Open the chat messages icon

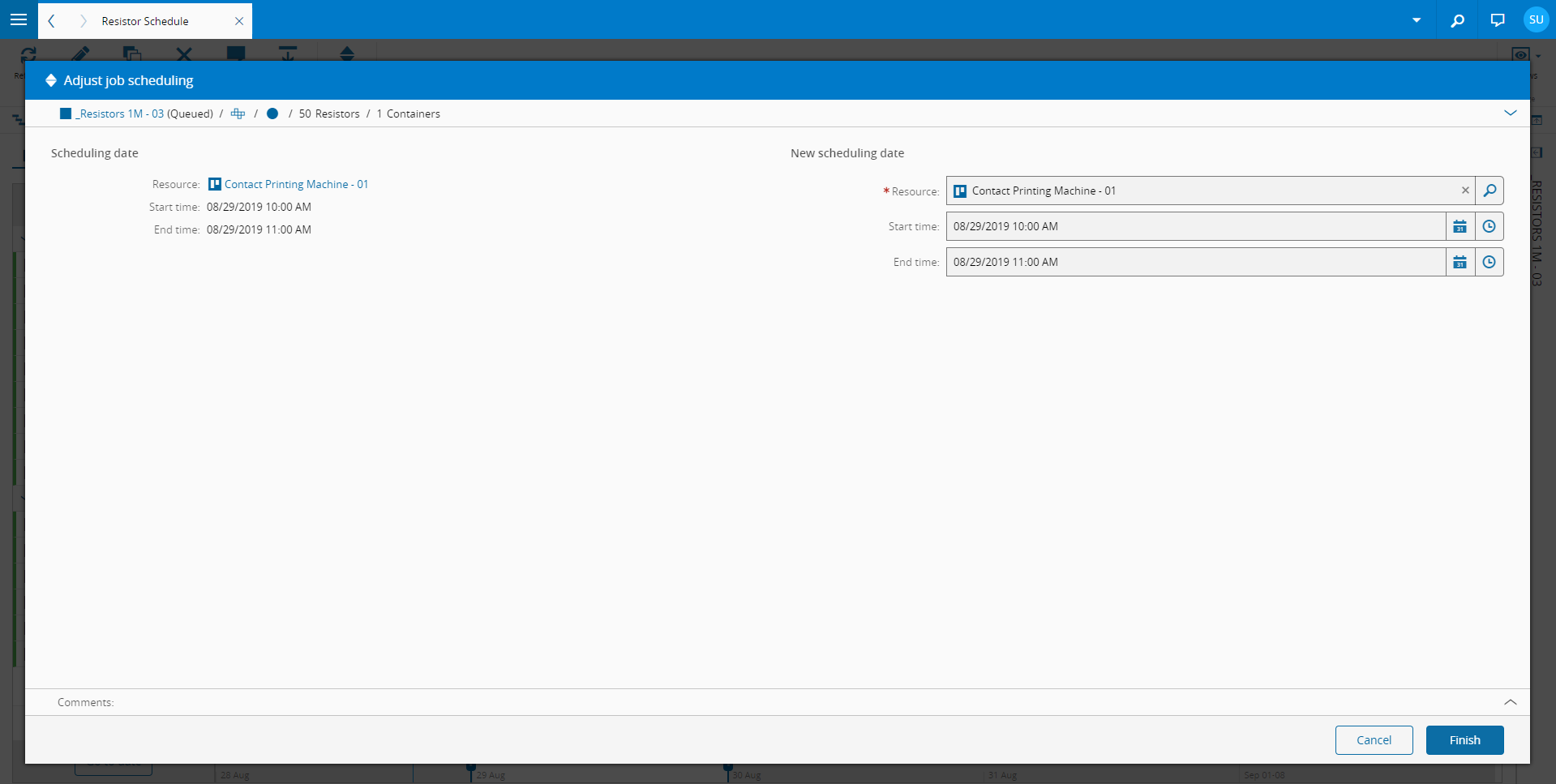(x=1497, y=20)
